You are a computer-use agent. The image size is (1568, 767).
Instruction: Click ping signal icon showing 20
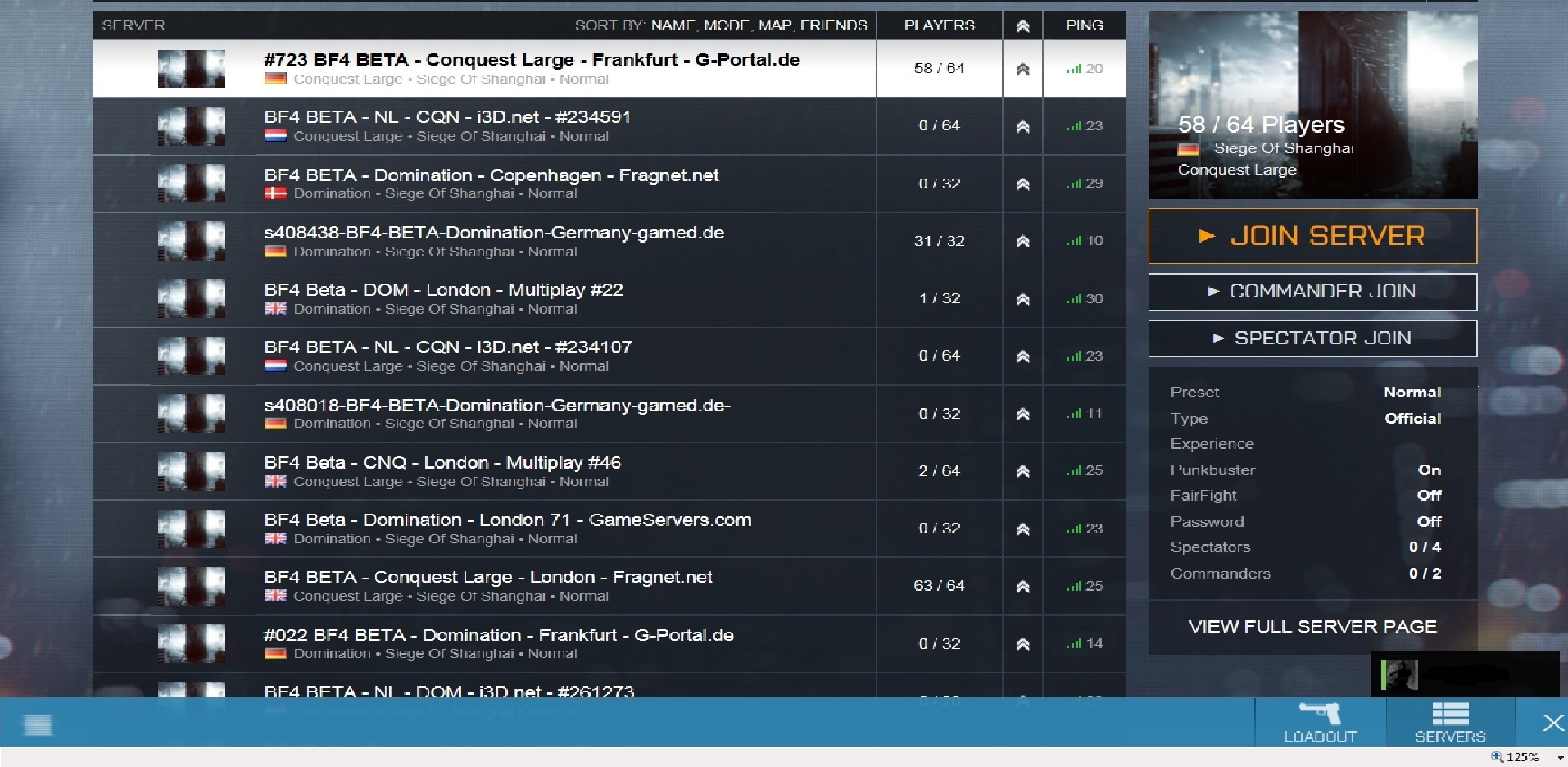click(1073, 69)
